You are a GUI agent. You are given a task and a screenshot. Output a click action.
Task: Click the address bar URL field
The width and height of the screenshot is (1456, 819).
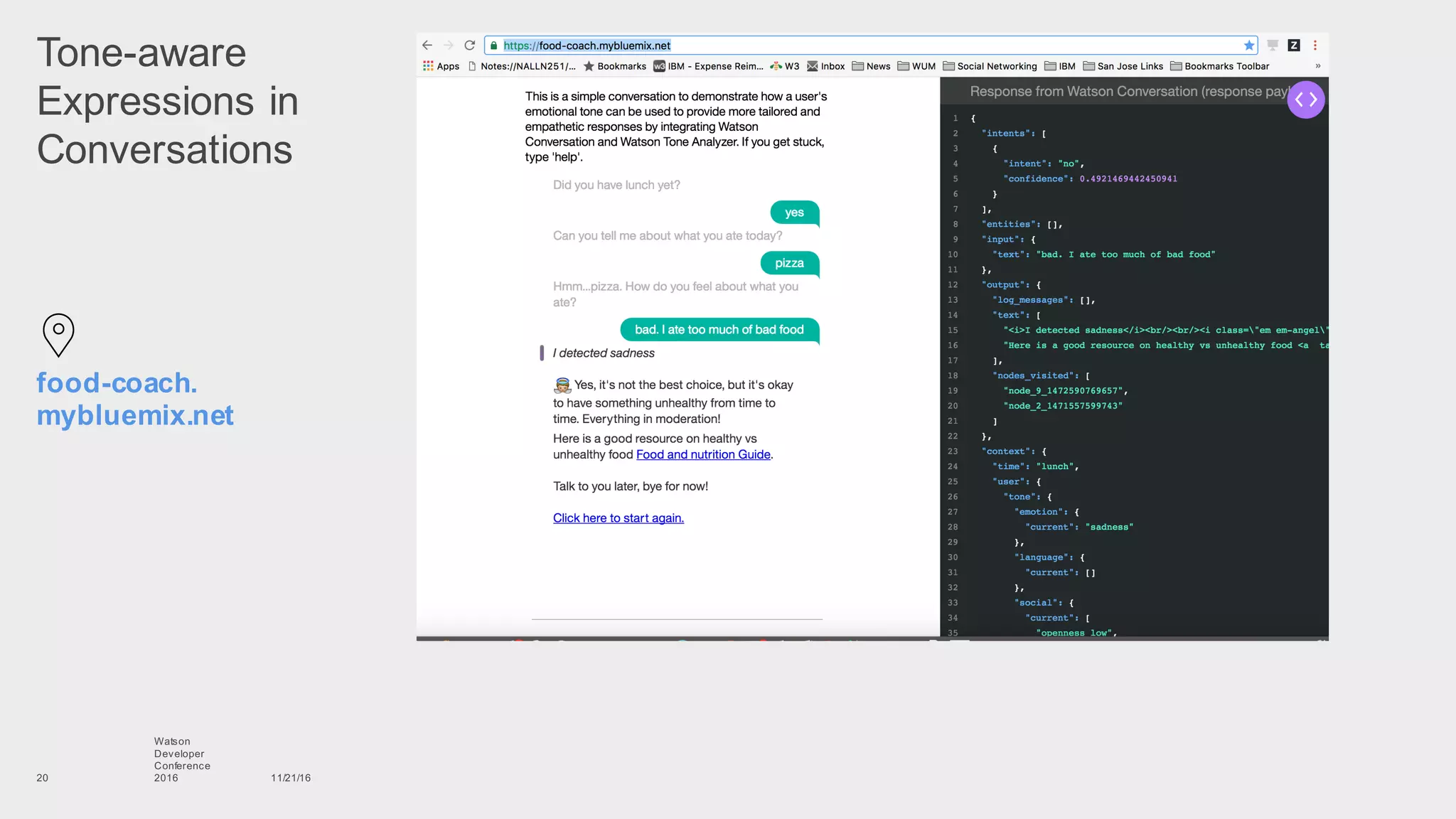click(x=871, y=45)
